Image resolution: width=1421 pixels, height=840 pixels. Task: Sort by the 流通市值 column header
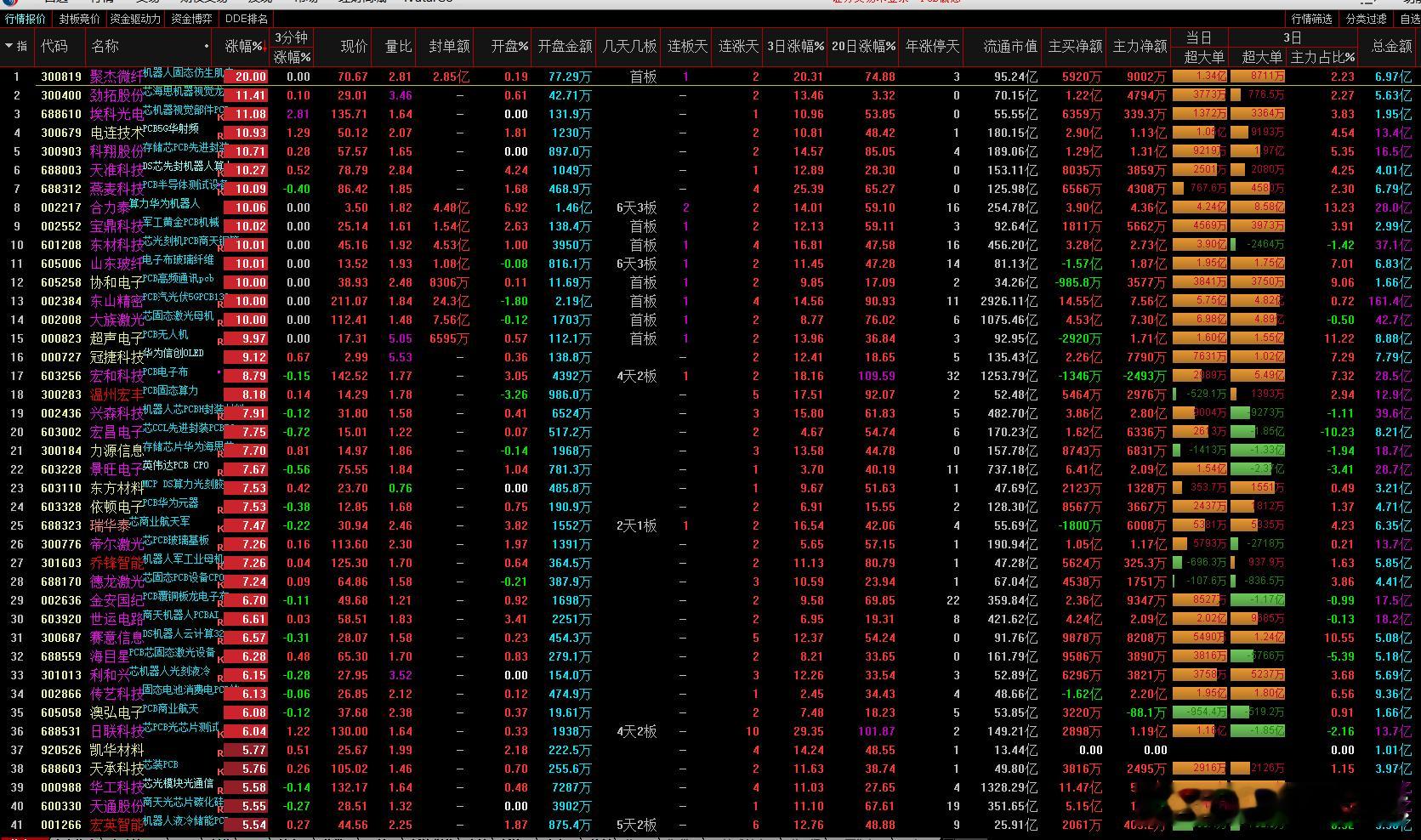pos(1010,47)
